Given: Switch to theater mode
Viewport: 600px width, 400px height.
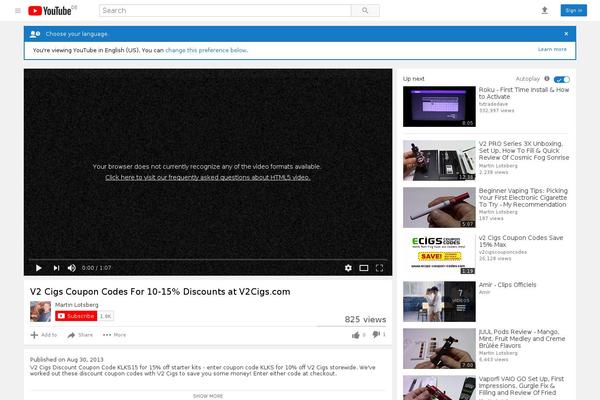Looking at the screenshot, I should click(x=364, y=268).
